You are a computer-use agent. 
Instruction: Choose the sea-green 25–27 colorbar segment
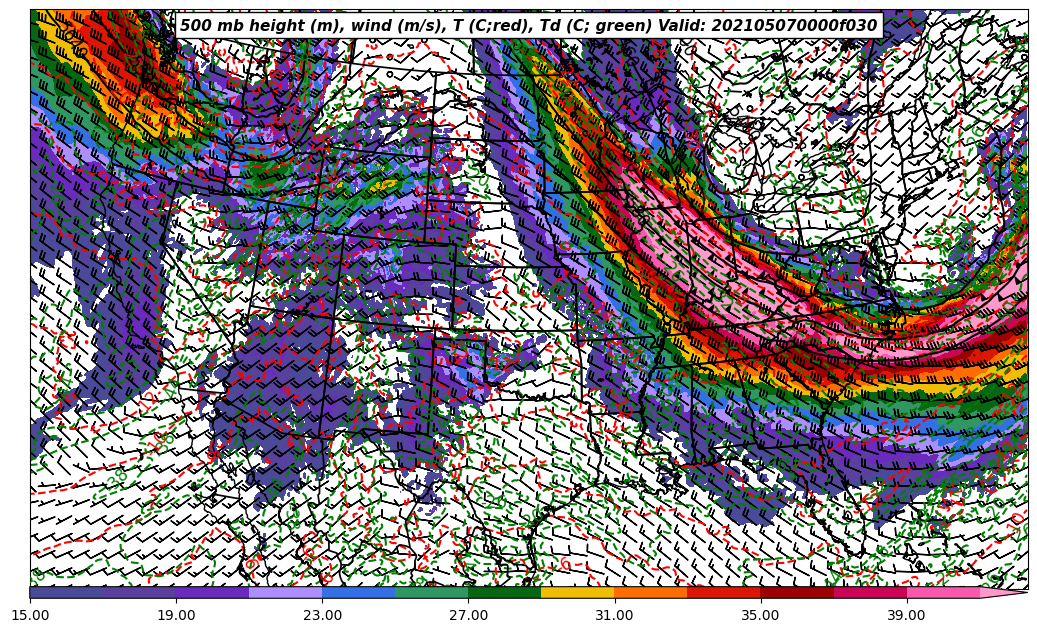pyautogui.click(x=431, y=592)
